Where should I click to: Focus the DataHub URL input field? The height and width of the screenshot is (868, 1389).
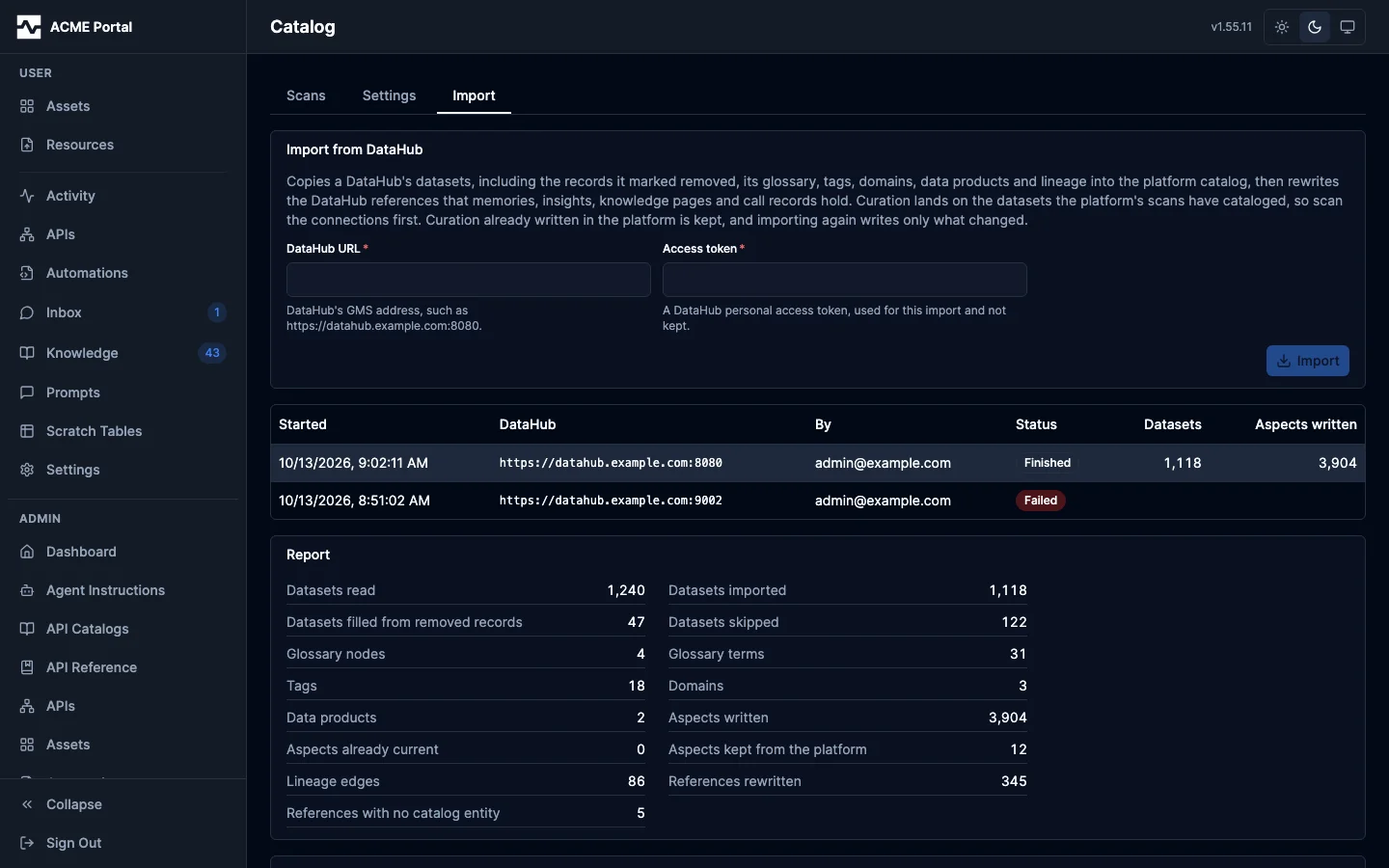(469, 280)
